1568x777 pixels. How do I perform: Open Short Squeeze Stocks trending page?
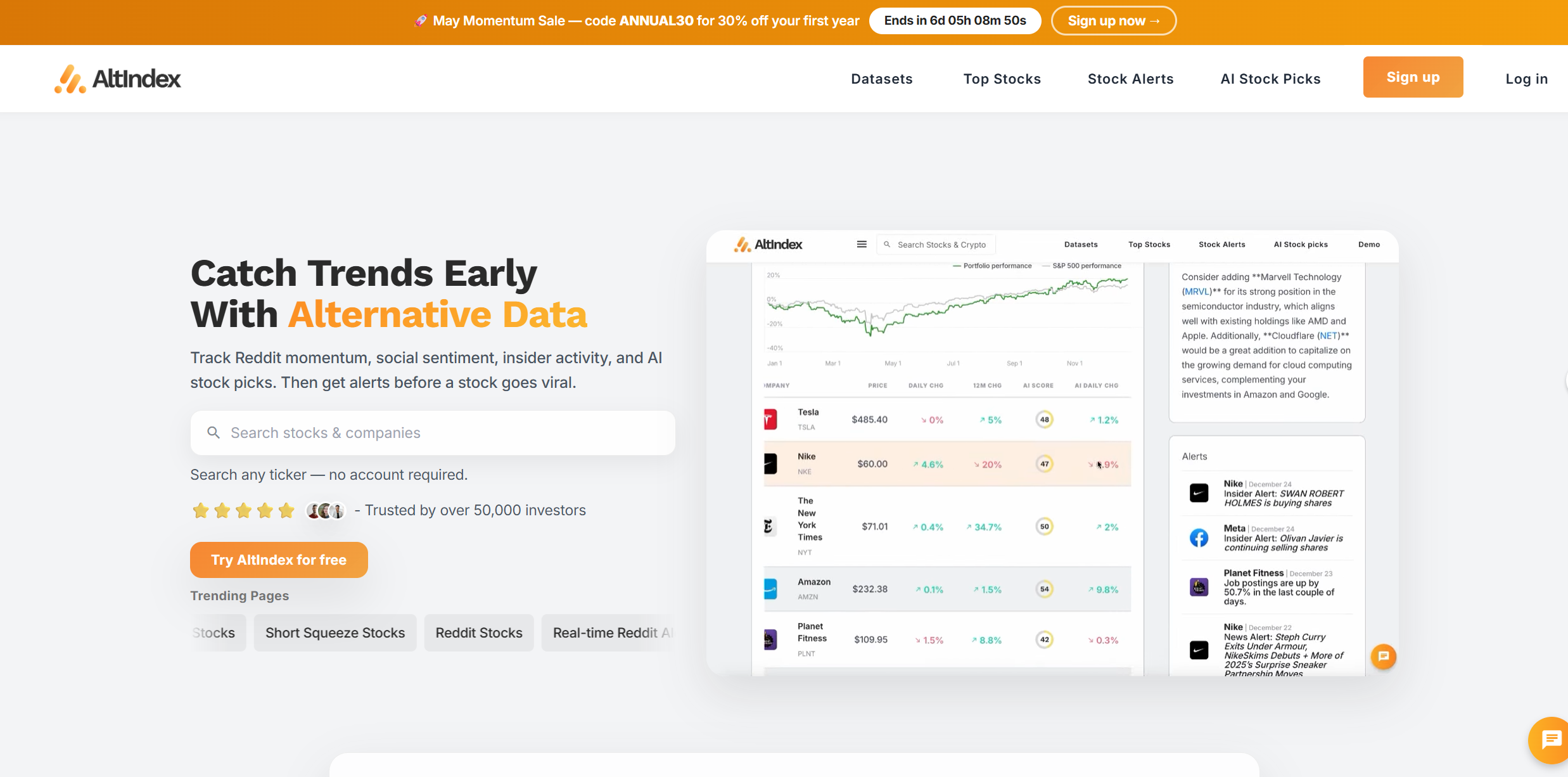(x=335, y=633)
